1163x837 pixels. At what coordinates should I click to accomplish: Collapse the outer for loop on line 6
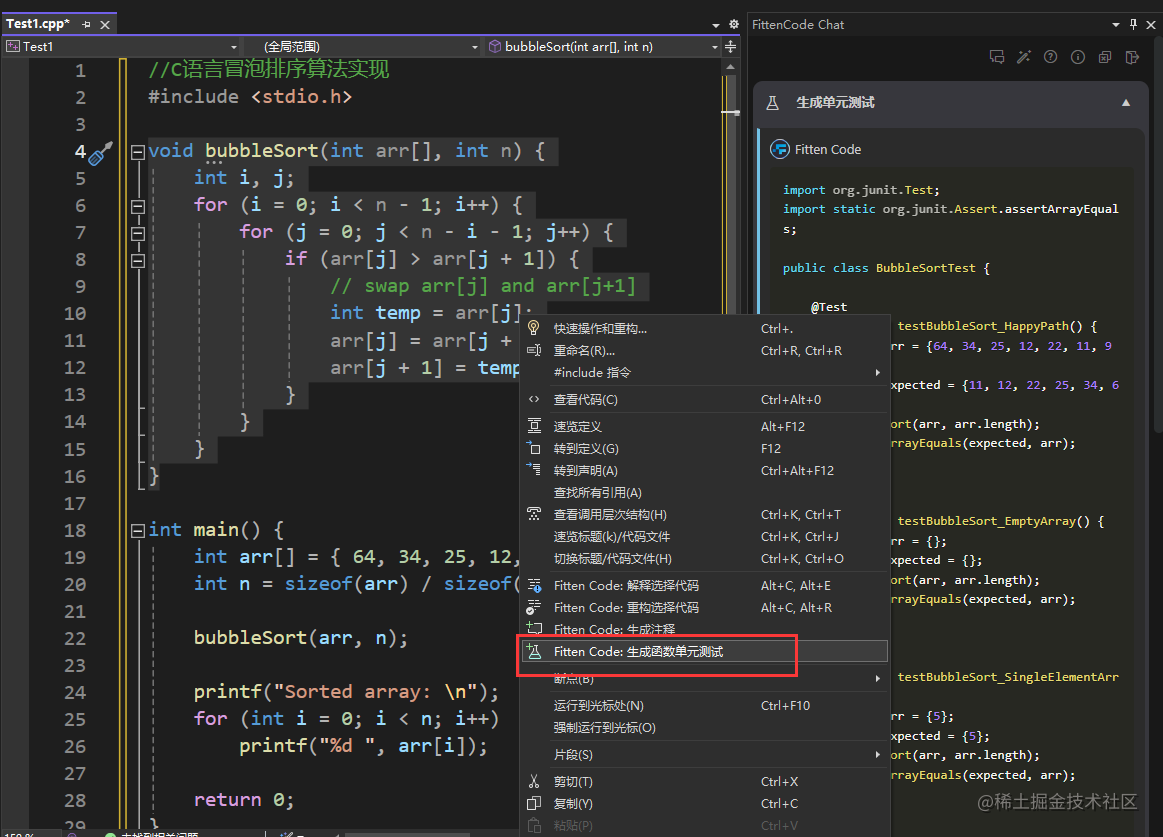[x=138, y=206]
